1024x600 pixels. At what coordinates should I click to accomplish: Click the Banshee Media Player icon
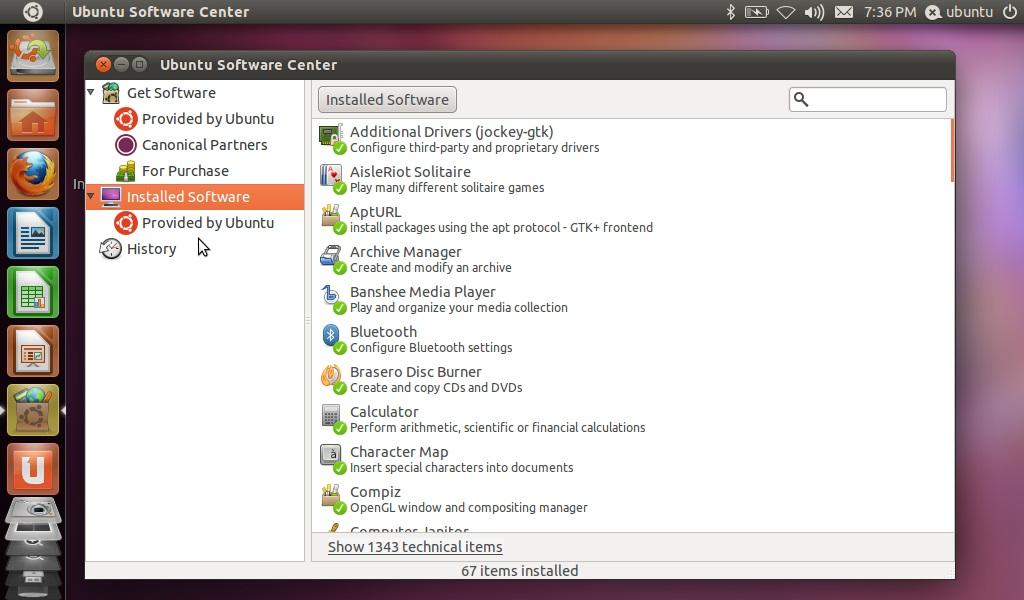(332, 299)
